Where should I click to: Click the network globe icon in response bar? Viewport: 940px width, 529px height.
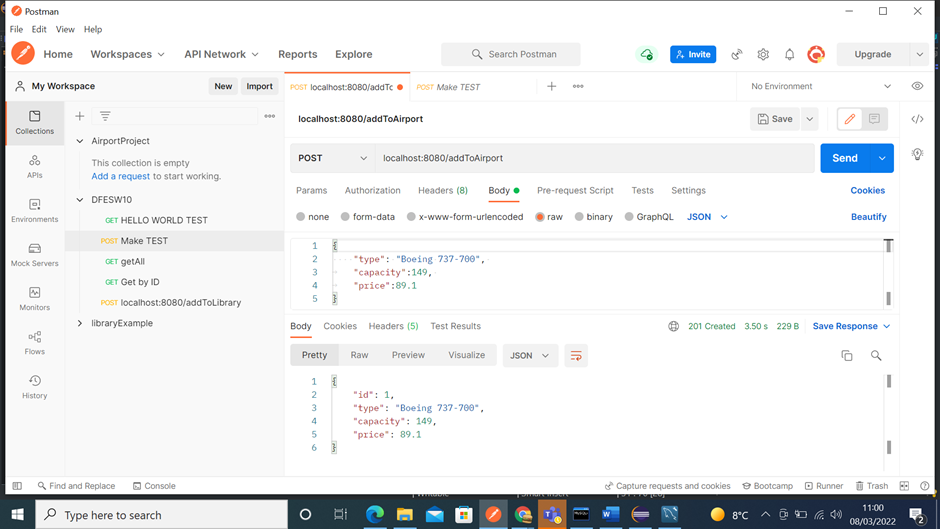(x=673, y=326)
